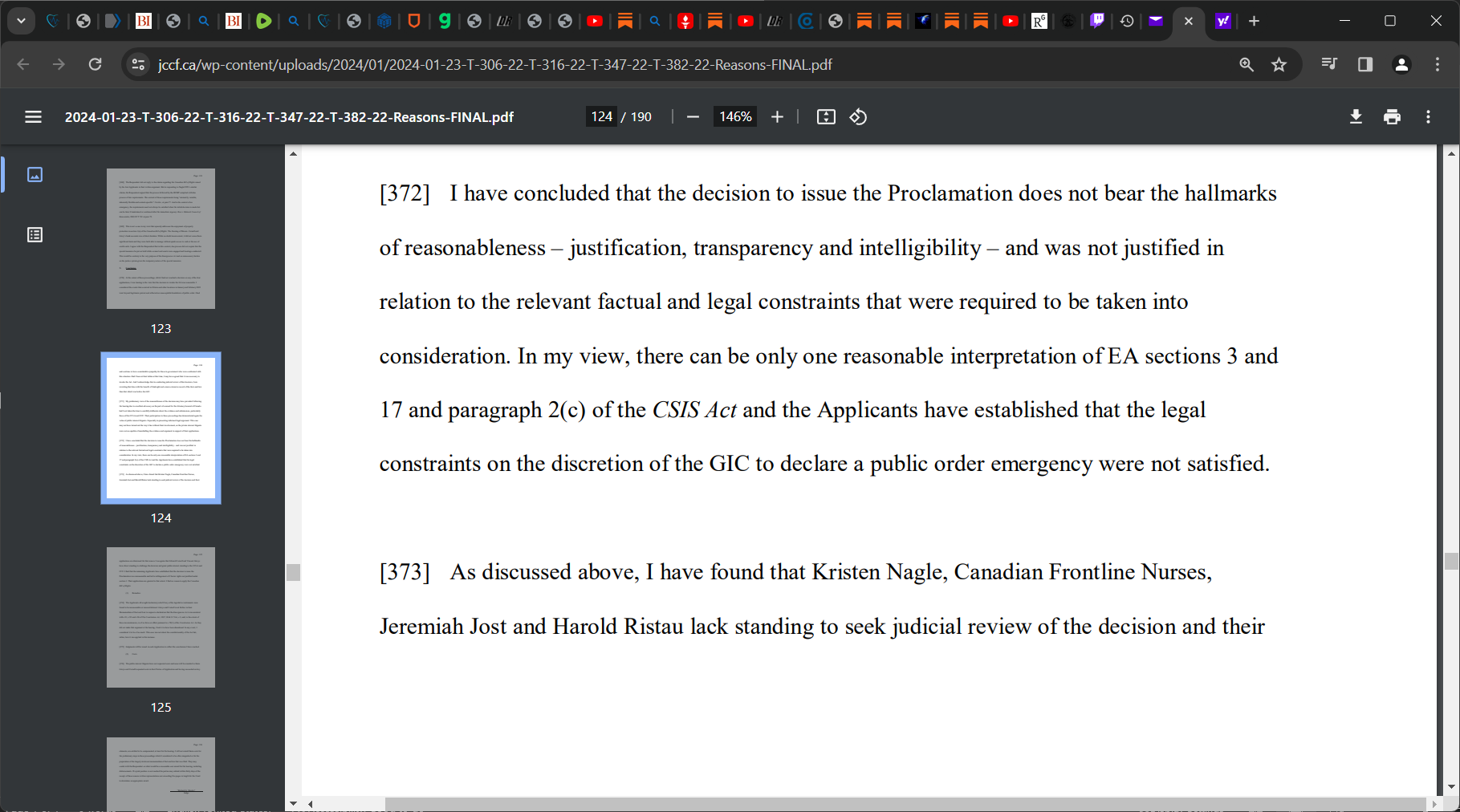
Task: Toggle the browser side panel
Action: (x=1365, y=64)
